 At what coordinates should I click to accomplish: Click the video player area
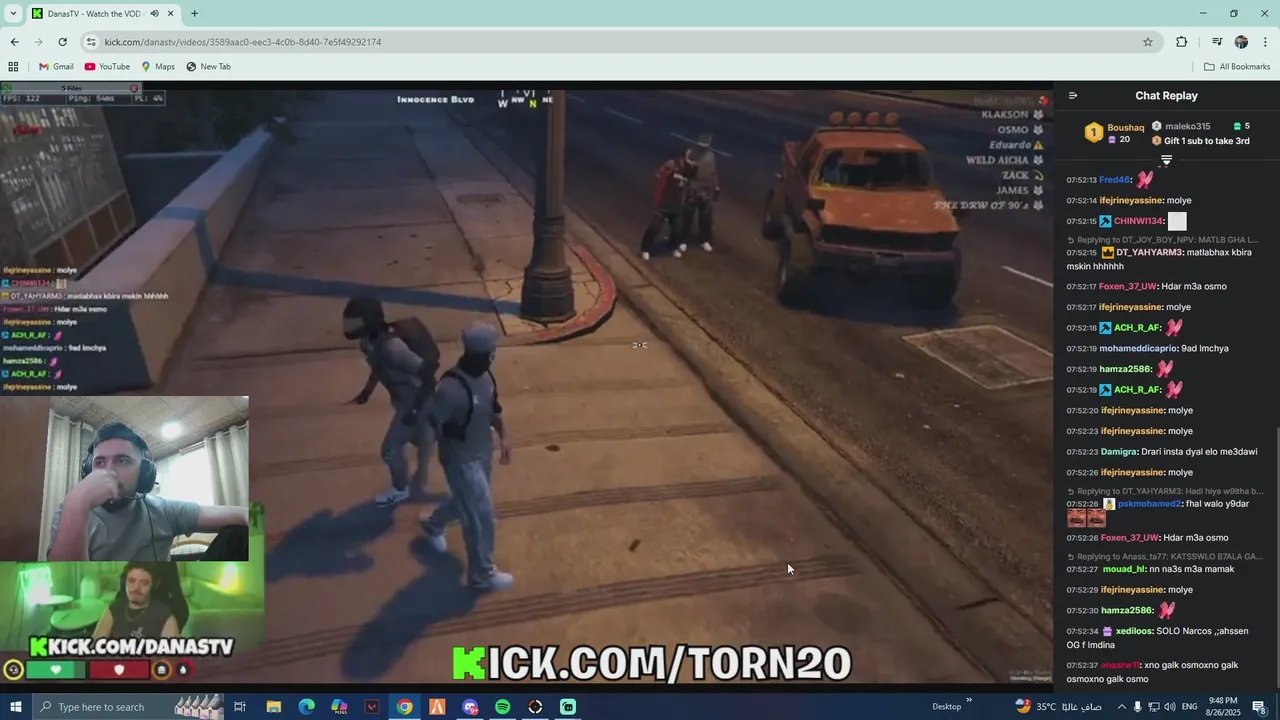pyautogui.click(x=526, y=385)
